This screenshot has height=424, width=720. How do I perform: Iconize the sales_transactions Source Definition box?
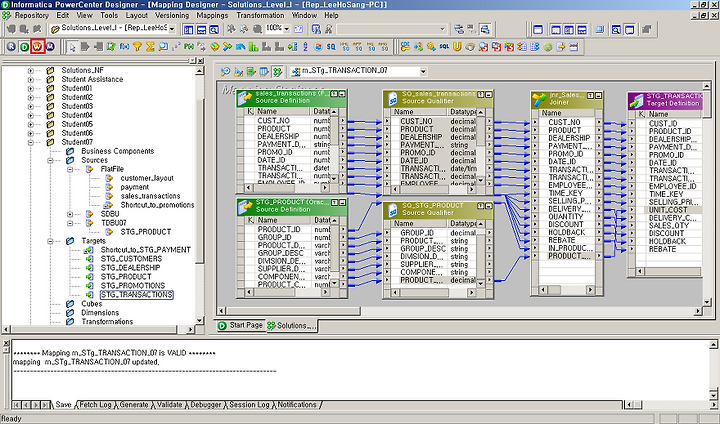point(342,94)
